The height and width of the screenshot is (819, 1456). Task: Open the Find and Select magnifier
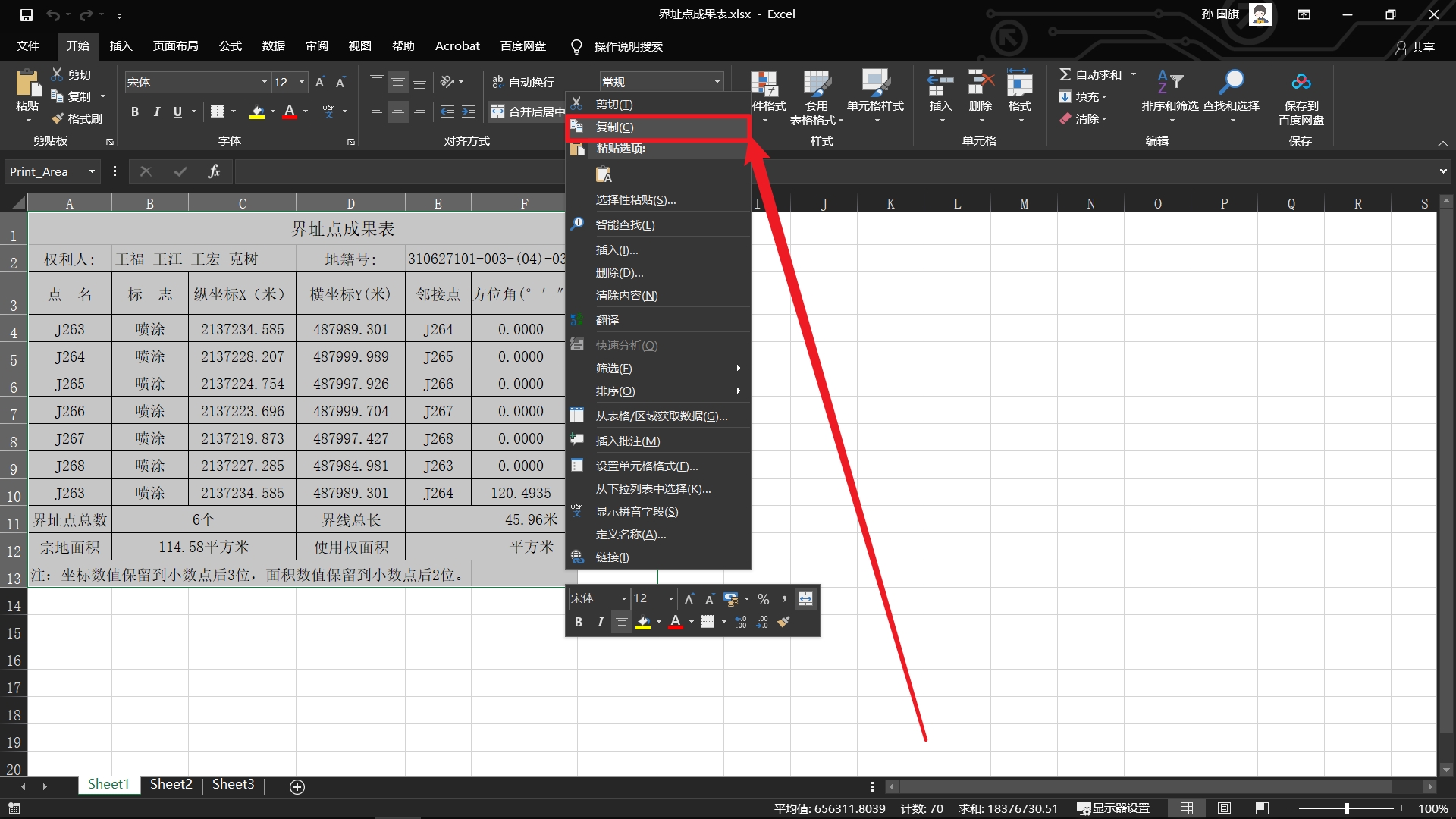pyautogui.click(x=1231, y=82)
